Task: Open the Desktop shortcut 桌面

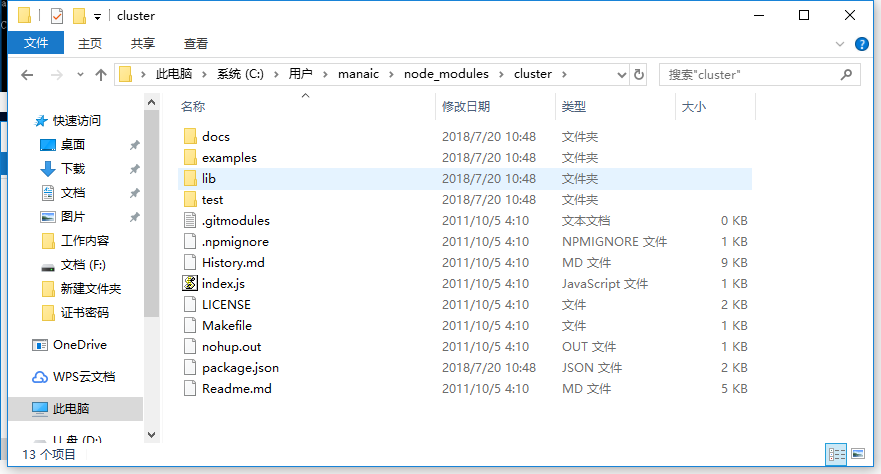Action: click(62, 145)
